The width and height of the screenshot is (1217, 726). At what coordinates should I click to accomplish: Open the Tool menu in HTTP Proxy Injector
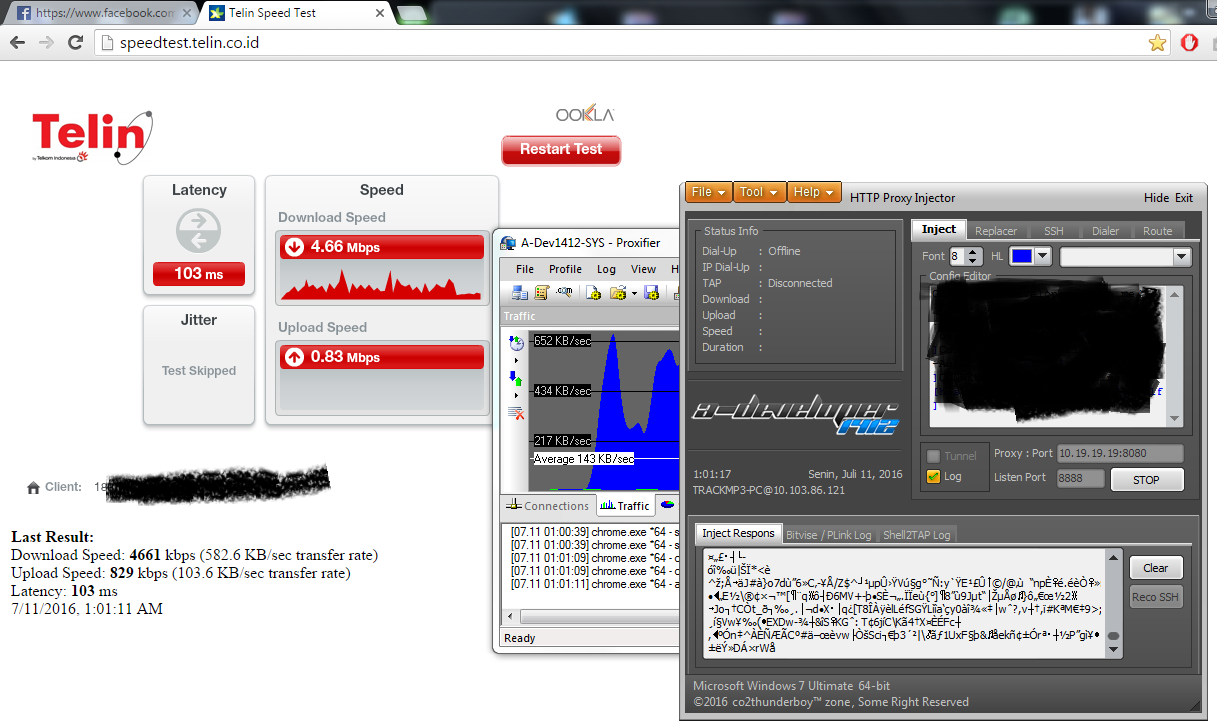click(759, 192)
